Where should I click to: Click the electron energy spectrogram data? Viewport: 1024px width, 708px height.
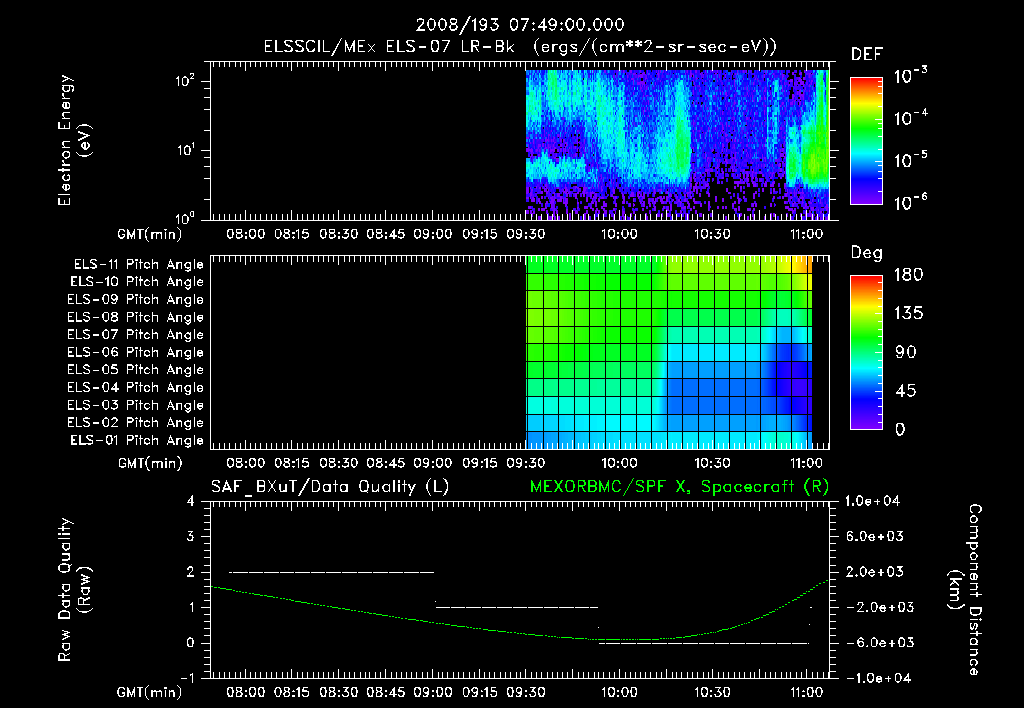pyautogui.click(x=677, y=144)
